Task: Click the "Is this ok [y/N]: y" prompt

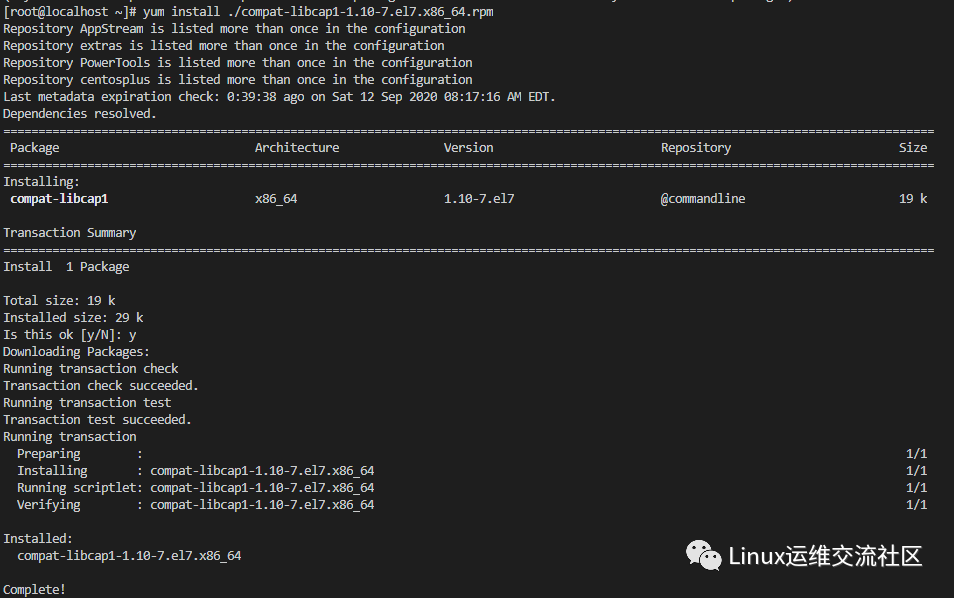Action: click(70, 335)
